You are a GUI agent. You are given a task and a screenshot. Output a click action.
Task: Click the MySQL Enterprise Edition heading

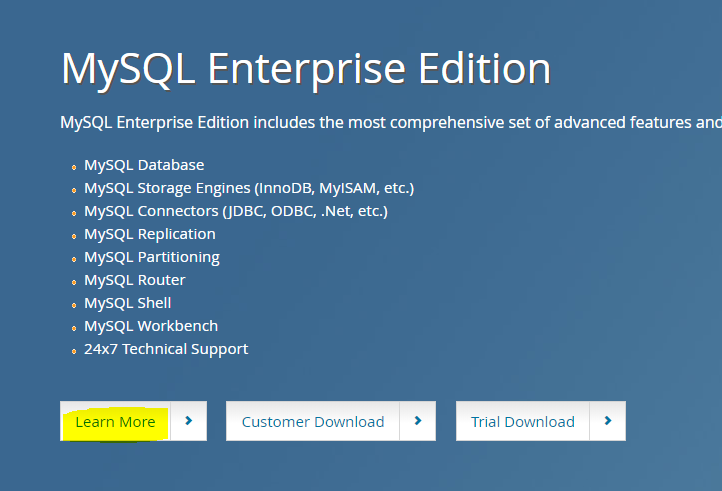click(306, 69)
